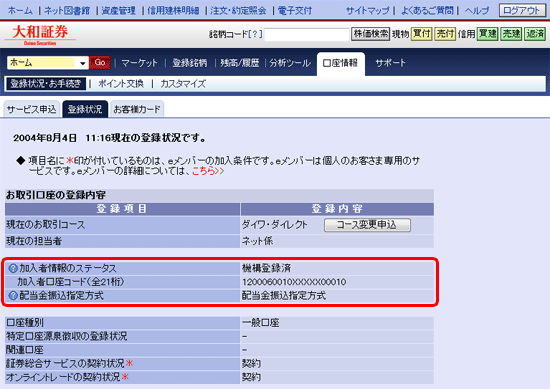Open the サポート menu
The image size is (550, 389).
click(390, 63)
